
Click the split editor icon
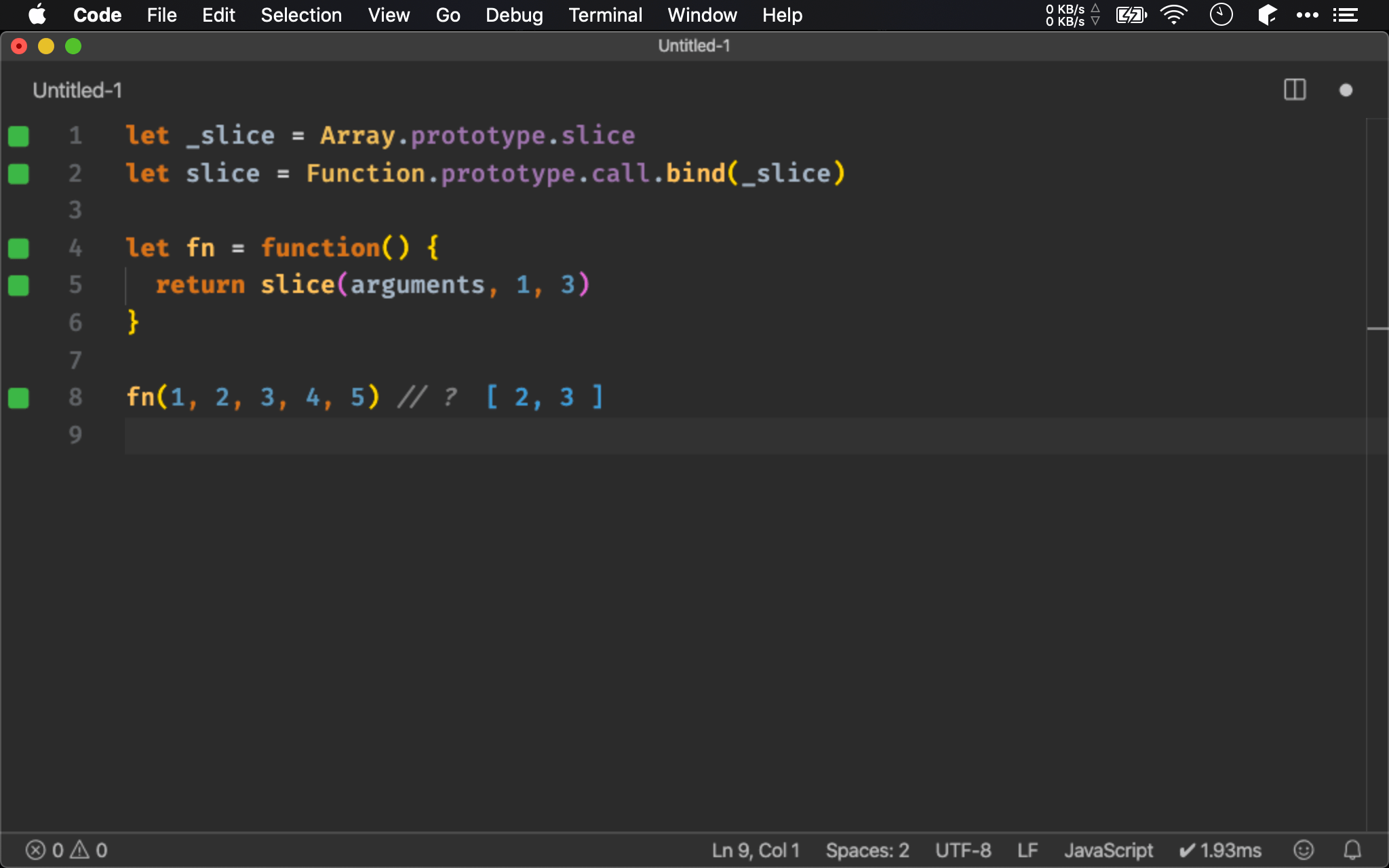click(x=1295, y=90)
